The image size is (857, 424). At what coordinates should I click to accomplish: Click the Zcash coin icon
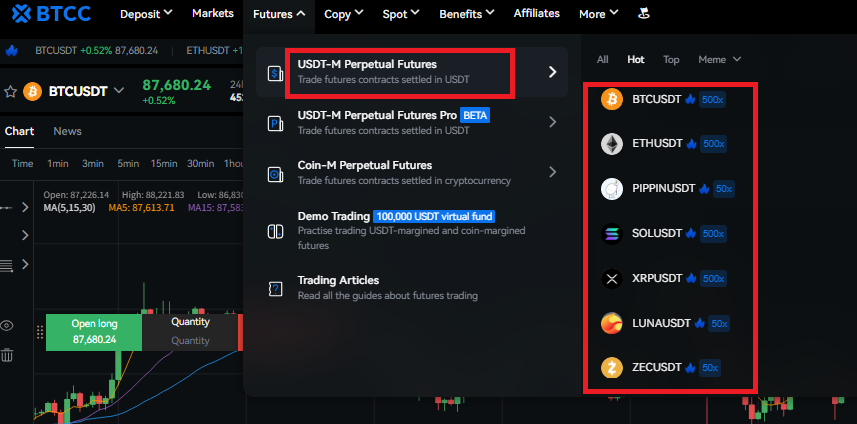tap(612, 368)
